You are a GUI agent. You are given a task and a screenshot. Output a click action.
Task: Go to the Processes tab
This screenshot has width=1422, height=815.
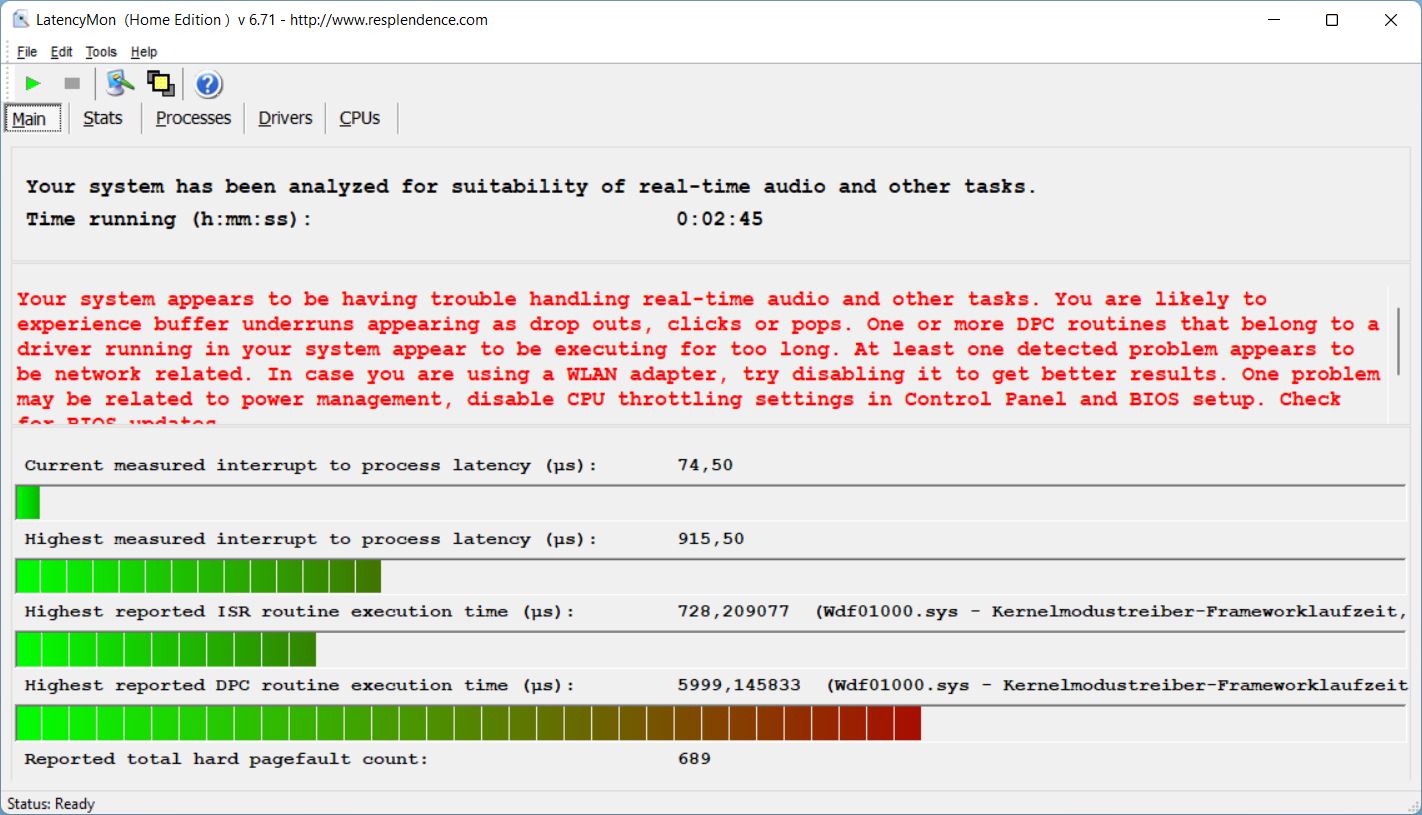pos(193,118)
